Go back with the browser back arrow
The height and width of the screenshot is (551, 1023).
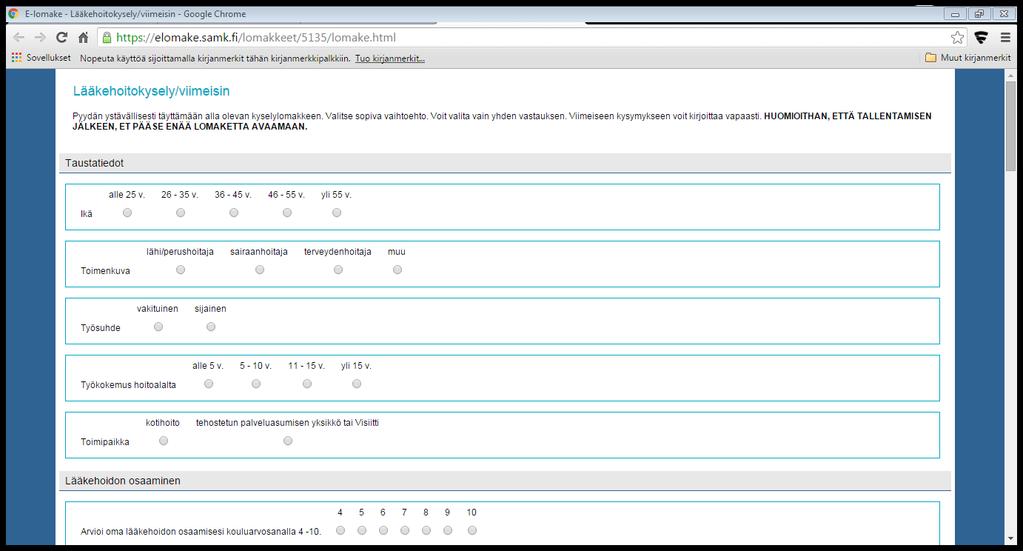[19, 37]
